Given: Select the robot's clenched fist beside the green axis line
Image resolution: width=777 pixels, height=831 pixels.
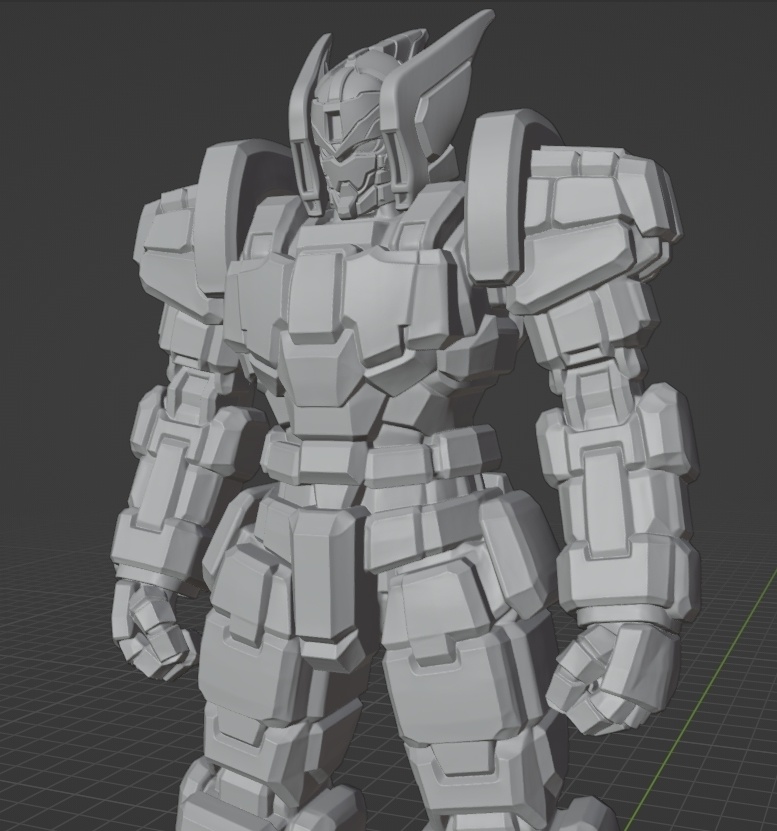Looking at the screenshot, I should [x=613, y=679].
